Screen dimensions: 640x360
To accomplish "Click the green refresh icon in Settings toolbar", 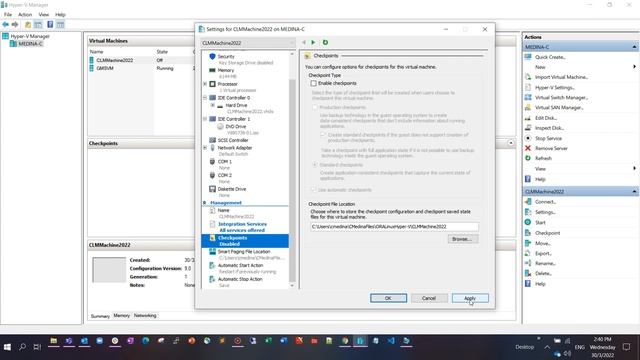I will [x=325, y=42].
